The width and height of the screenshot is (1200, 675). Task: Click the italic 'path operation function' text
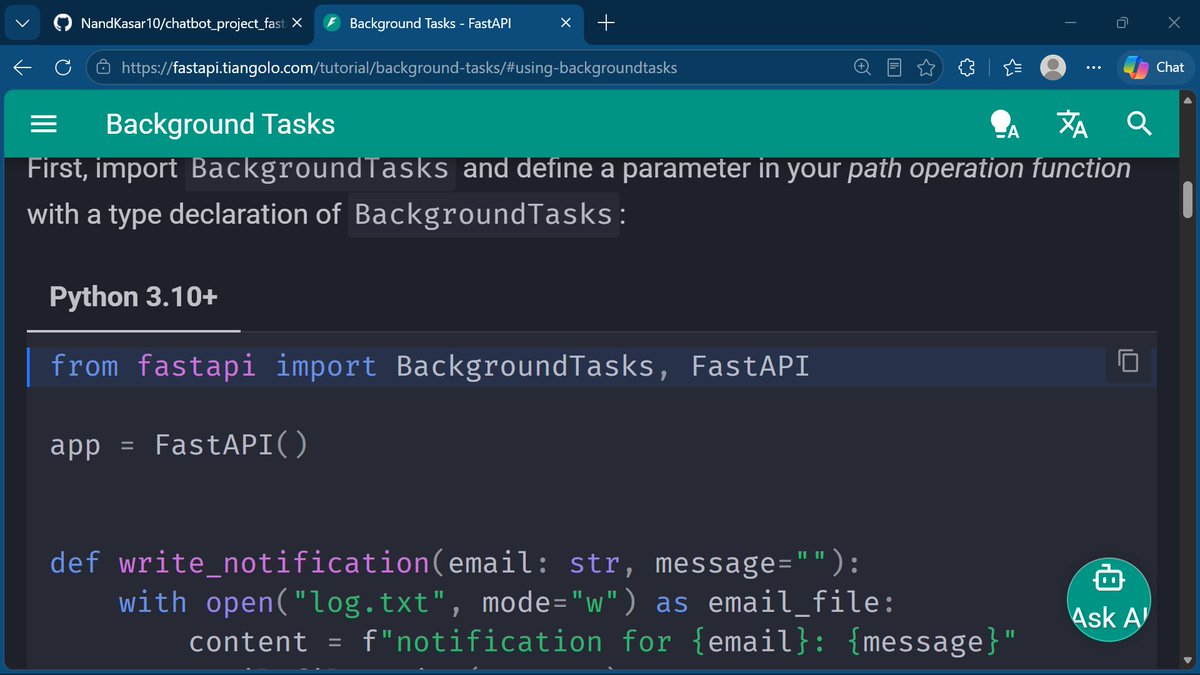click(x=989, y=168)
